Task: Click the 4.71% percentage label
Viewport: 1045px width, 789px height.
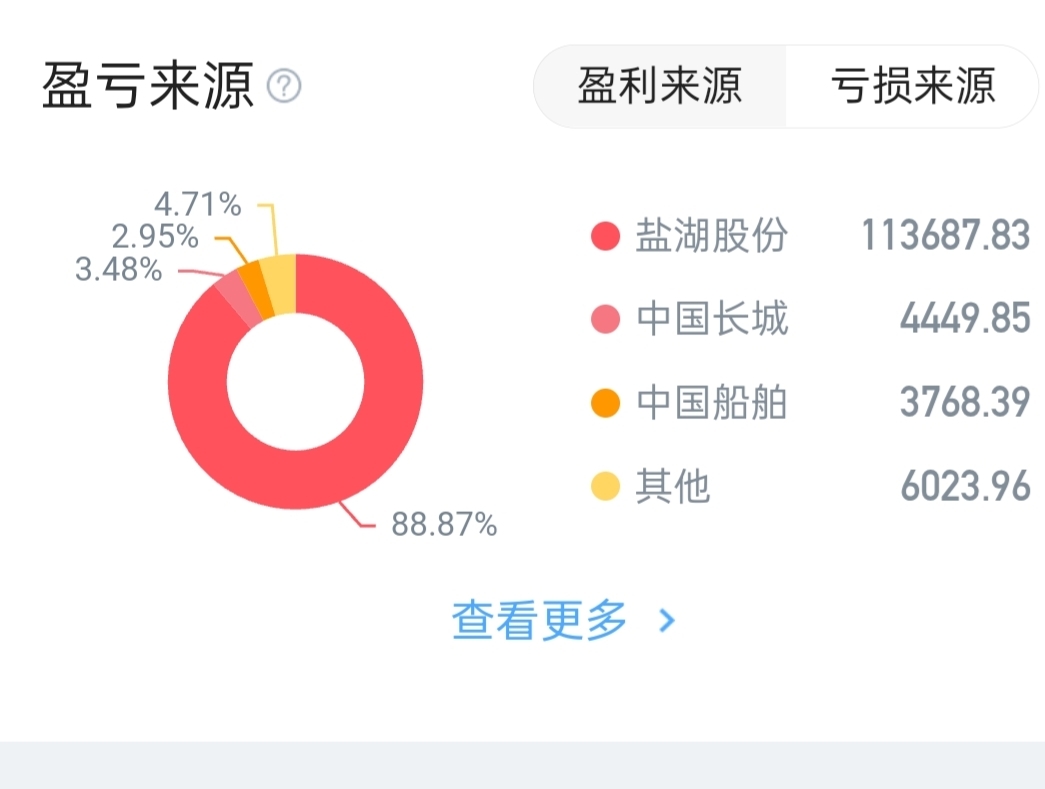Action: click(x=198, y=205)
